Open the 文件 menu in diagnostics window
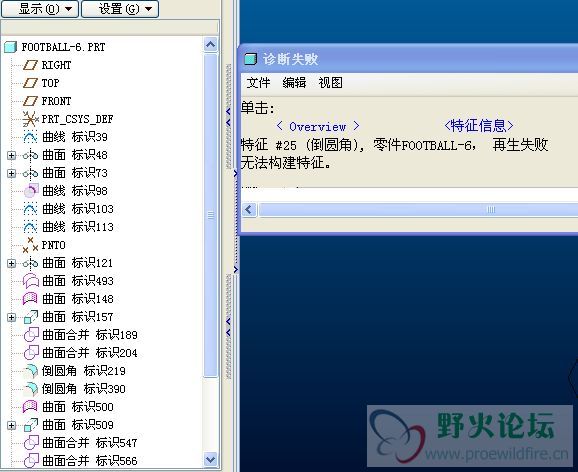This screenshot has width=578, height=472. click(258, 82)
